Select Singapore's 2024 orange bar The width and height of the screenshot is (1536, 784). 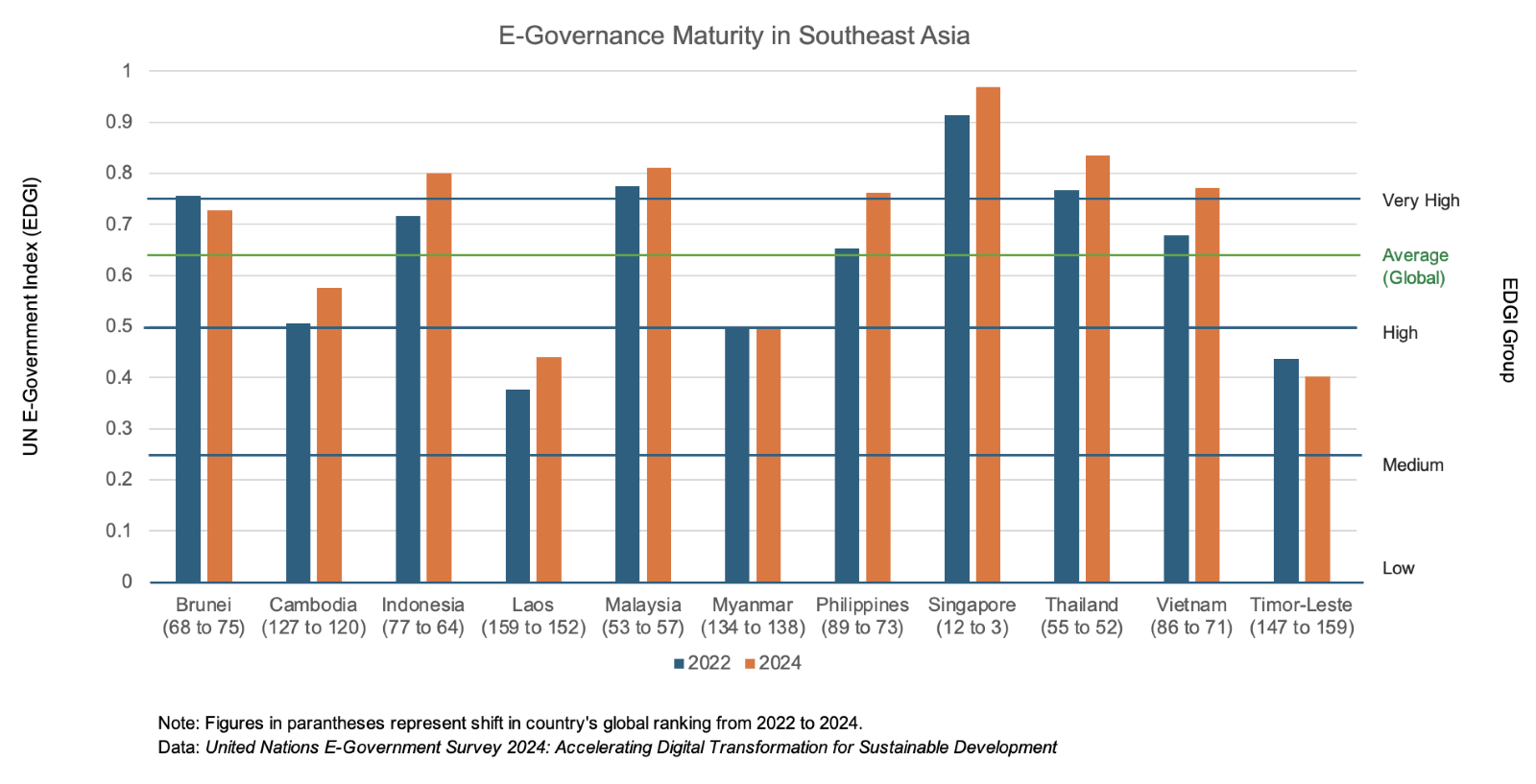pyautogui.click(x=988, y=335)
